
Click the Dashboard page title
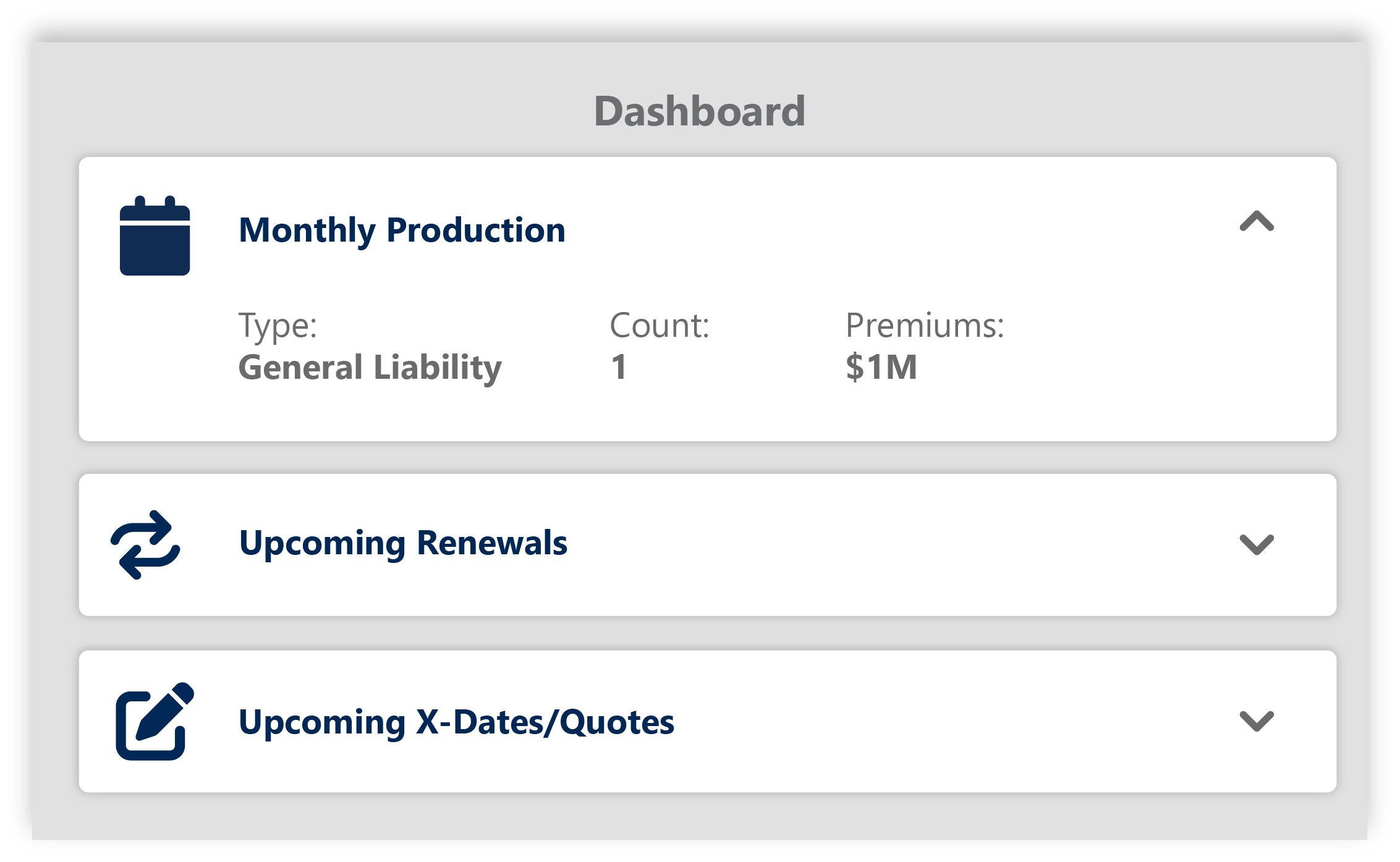700,111
